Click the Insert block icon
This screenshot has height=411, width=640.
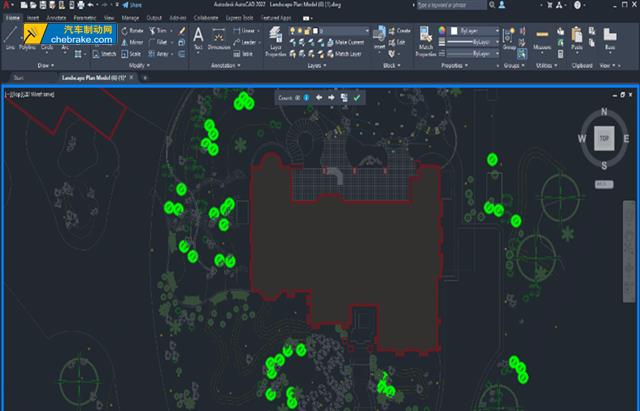coord(379,39)
